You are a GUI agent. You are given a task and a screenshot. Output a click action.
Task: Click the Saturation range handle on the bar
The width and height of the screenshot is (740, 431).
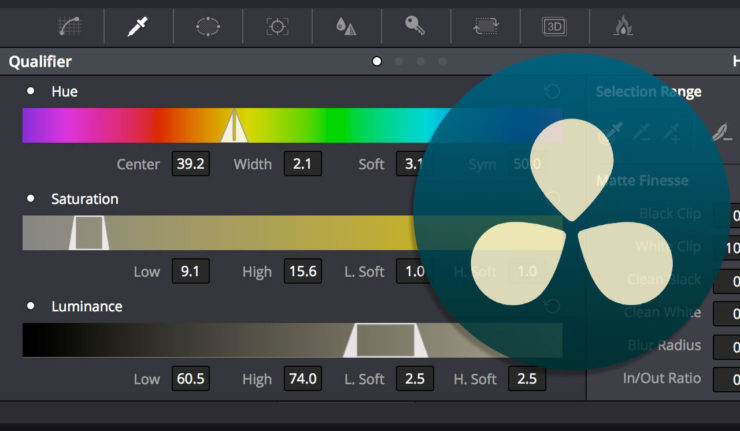[x=89, y=233]
